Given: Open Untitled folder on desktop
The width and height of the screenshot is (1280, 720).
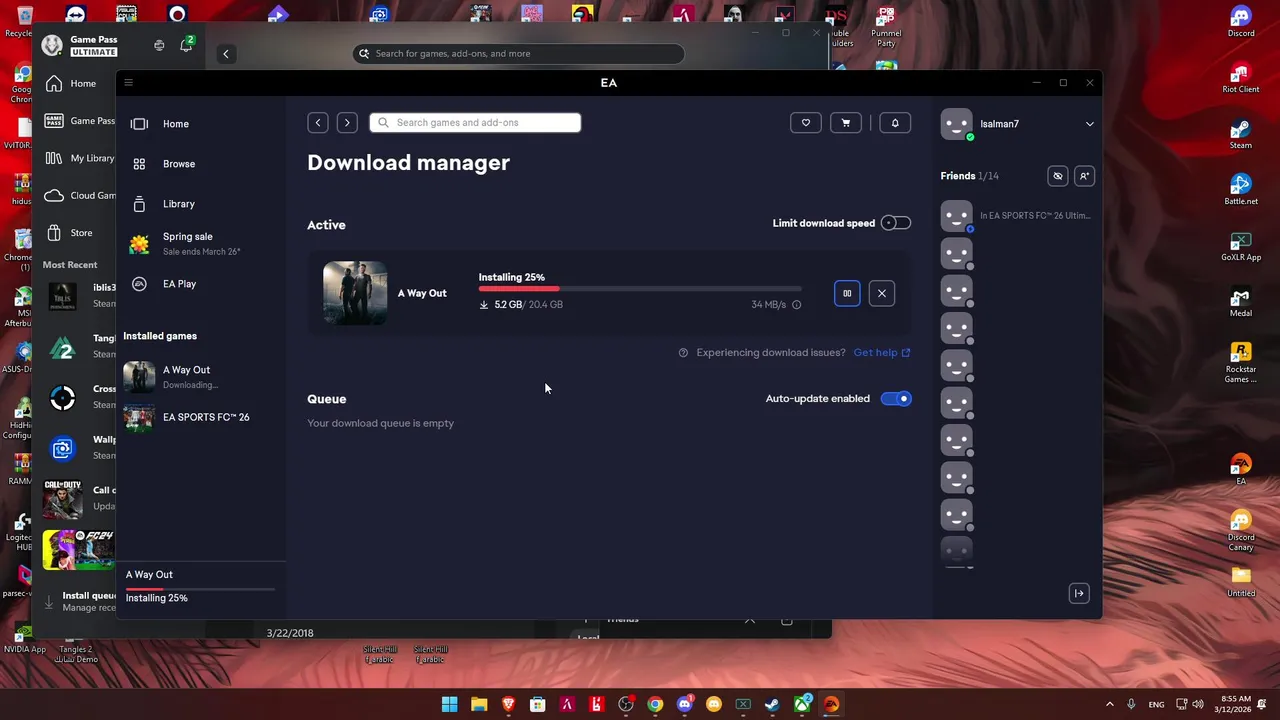Looking at the screenshot, I should [x=1241, y=582].
